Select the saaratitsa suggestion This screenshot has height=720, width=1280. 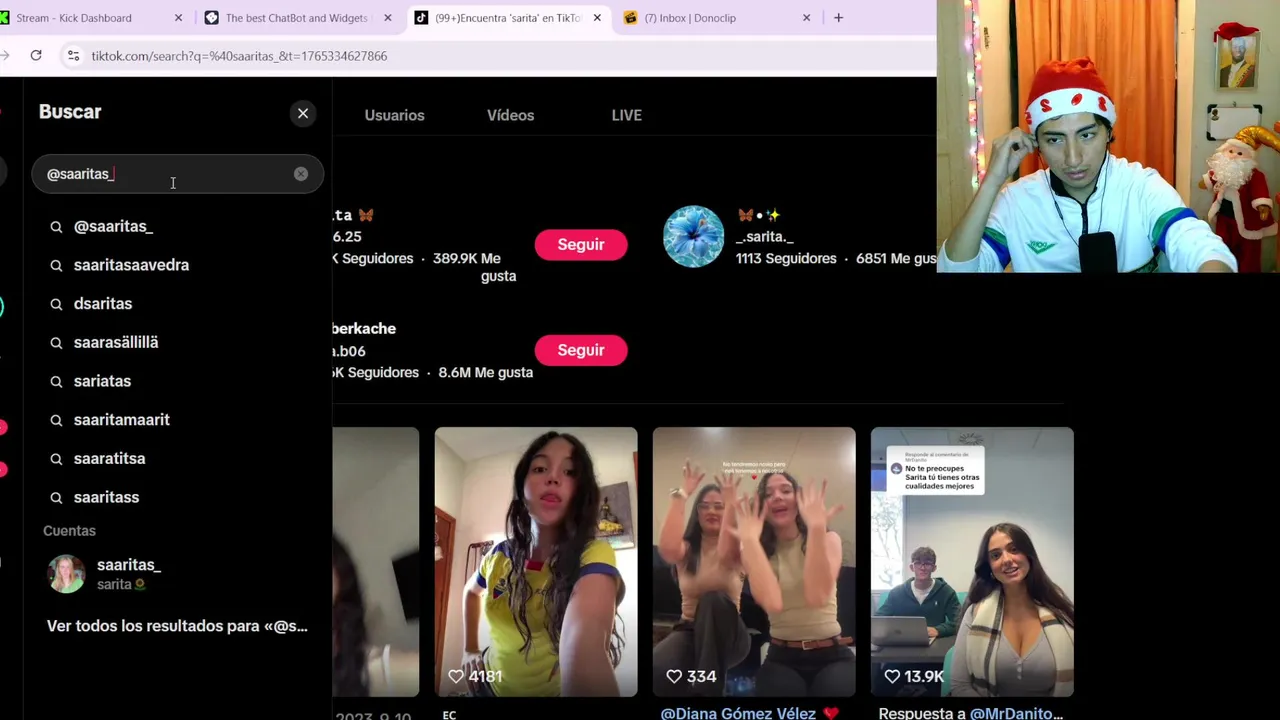[109, 458]
